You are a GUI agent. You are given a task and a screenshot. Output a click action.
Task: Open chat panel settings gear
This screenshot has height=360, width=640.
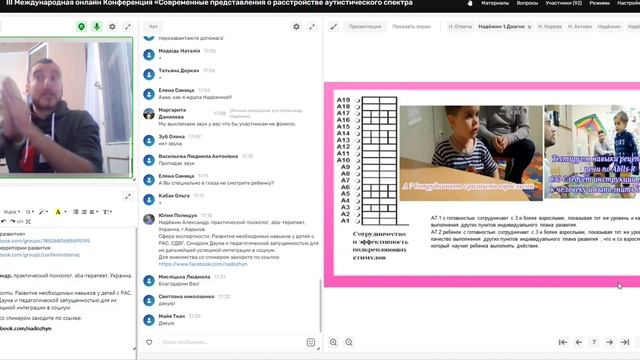pyautogui.click(x=296, y=27)
